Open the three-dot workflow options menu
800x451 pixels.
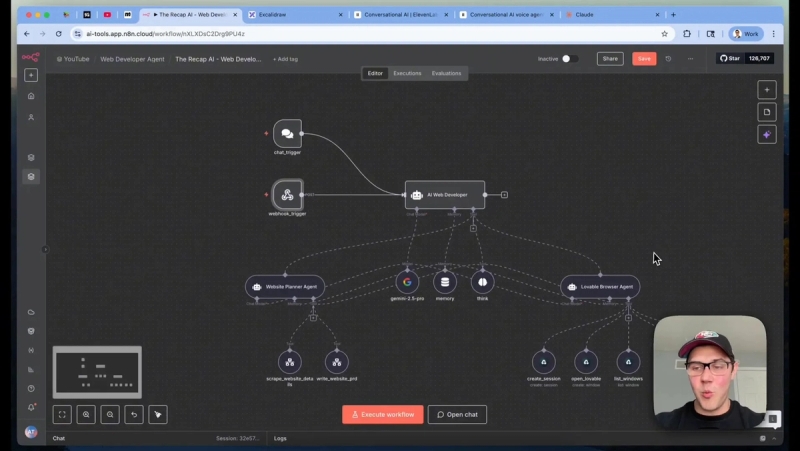pyautogui.click(x=690, y=59)
